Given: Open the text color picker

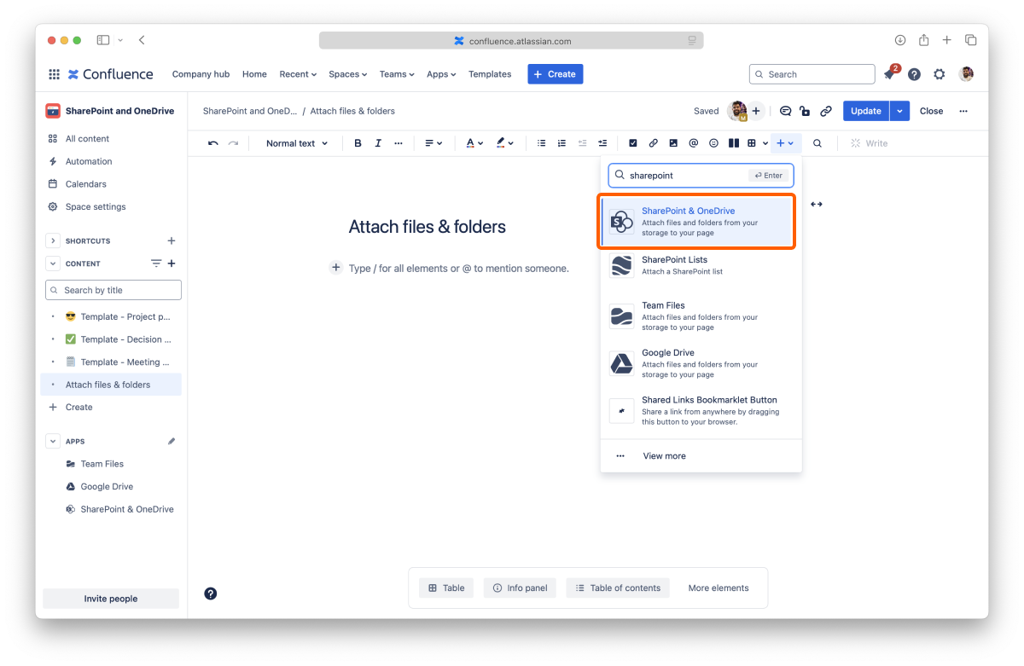Looking at the screenshot, I should point(474,144).
